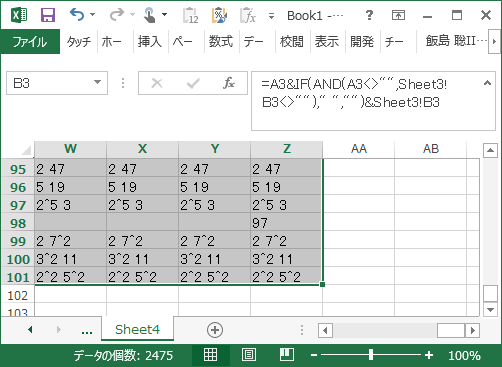The image size is (502, 367).
Task: Open the undo history dropdown arrow
Action: coord(92,15)
